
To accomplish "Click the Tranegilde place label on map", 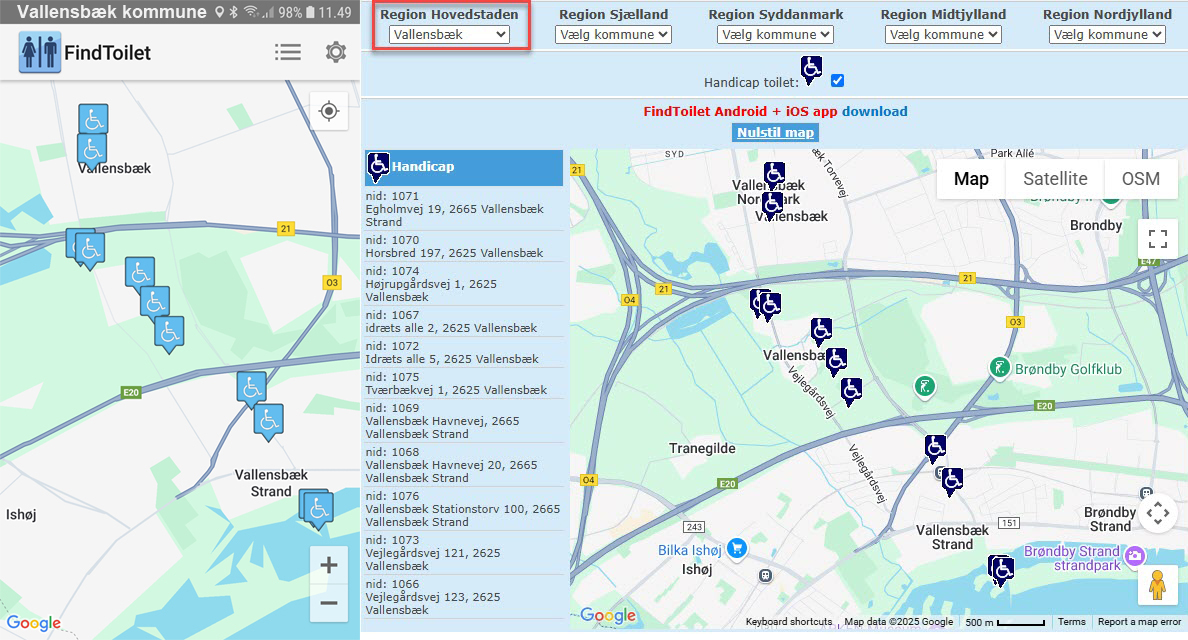I will 702,448.
